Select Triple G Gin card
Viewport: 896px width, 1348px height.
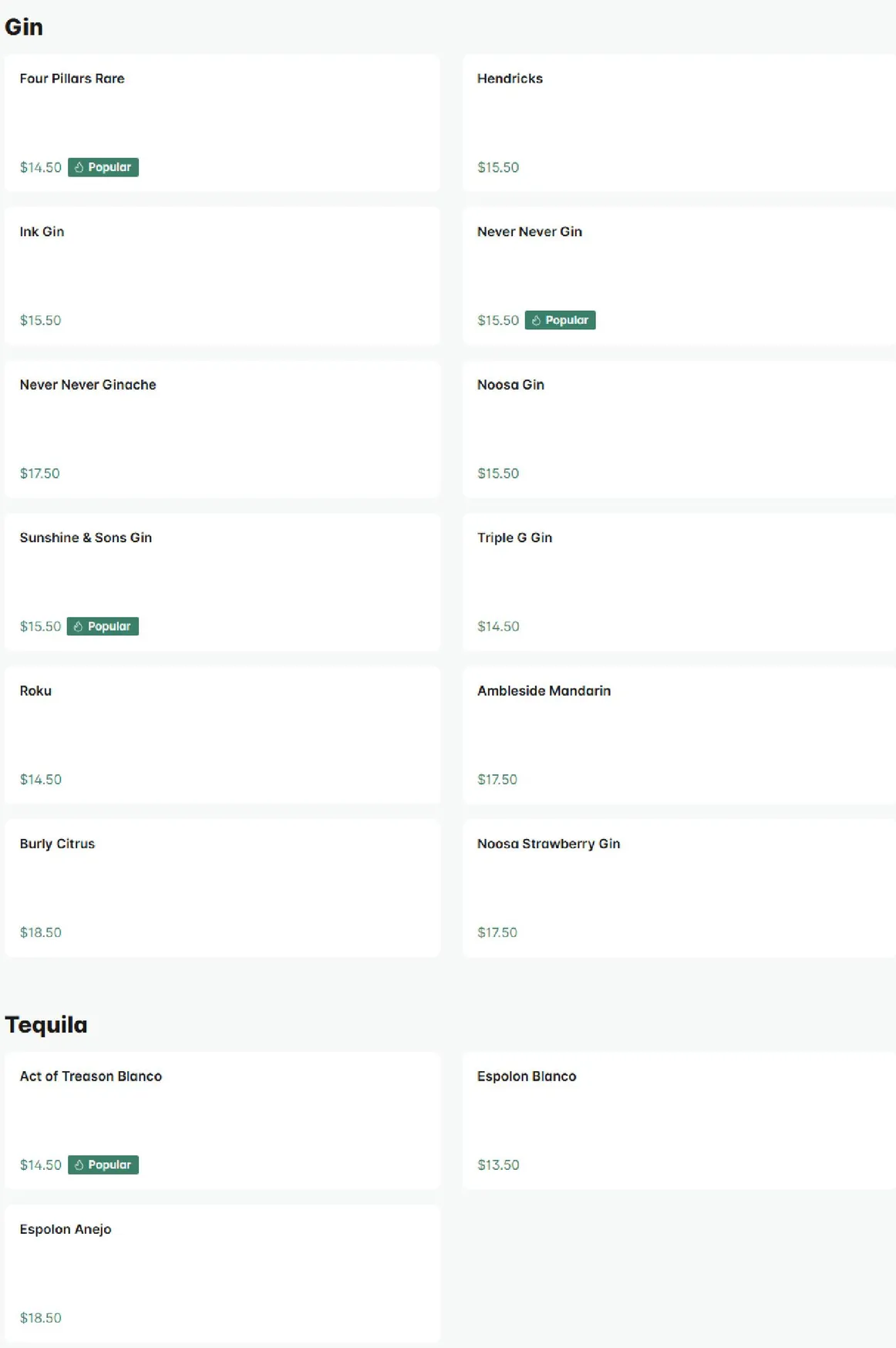679,582
